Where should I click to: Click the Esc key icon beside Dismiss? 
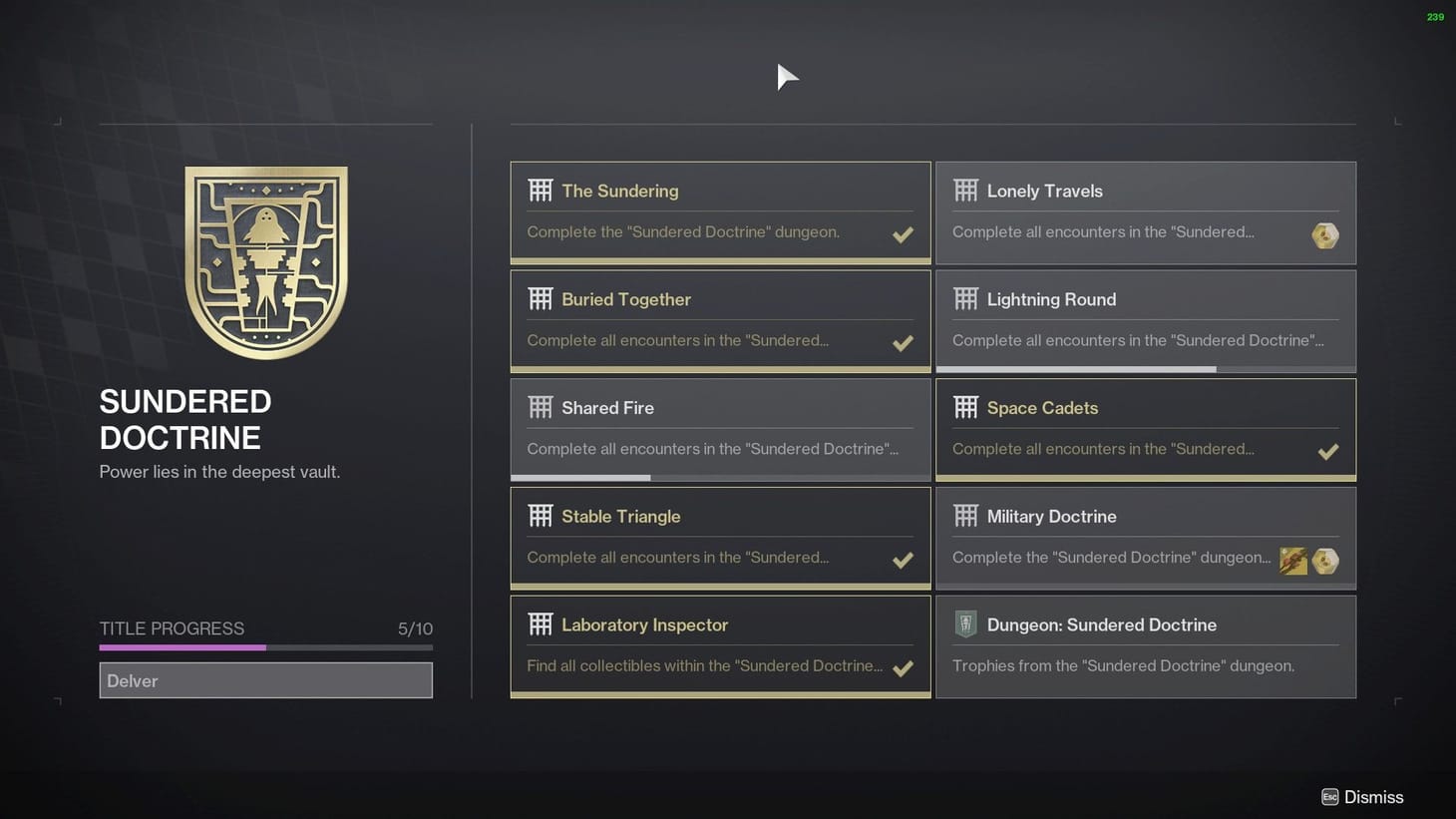[x=1329, y=797]
